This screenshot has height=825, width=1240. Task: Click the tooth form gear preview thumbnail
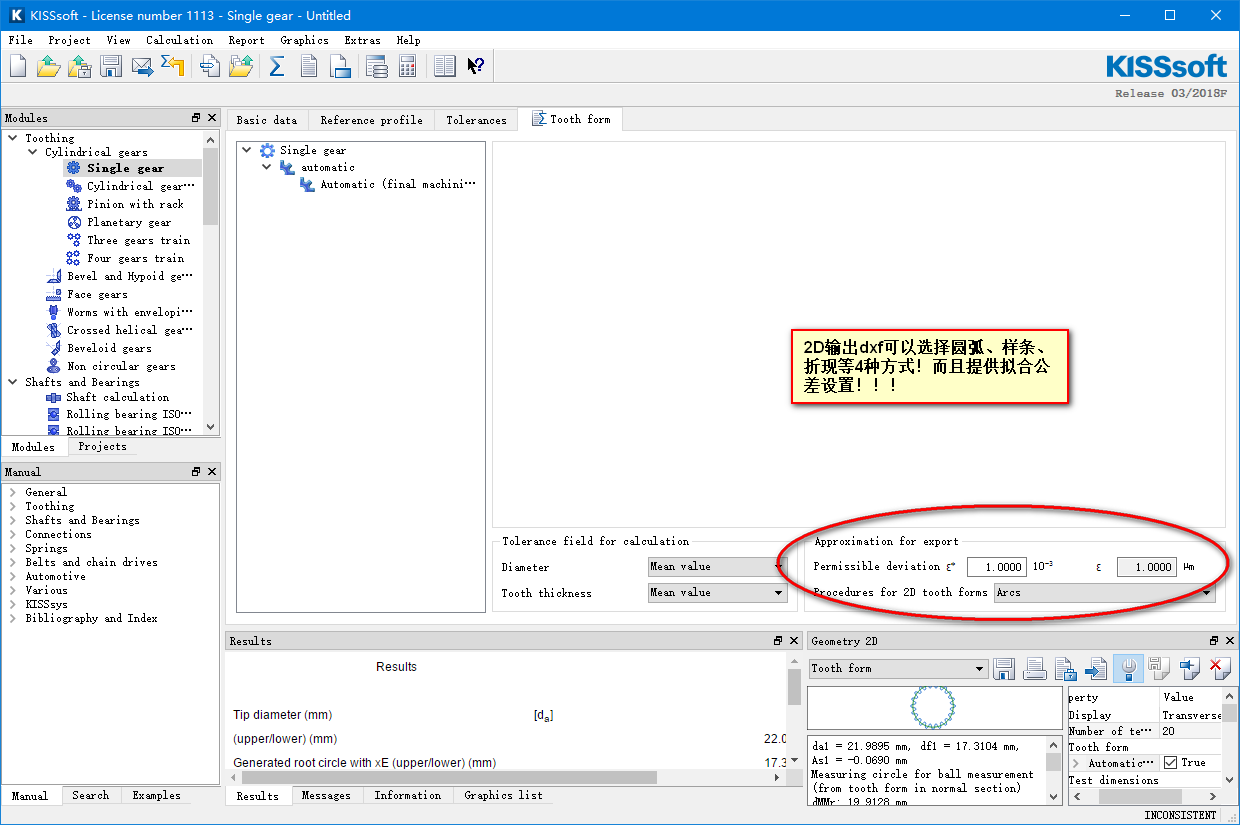[934, 707]
